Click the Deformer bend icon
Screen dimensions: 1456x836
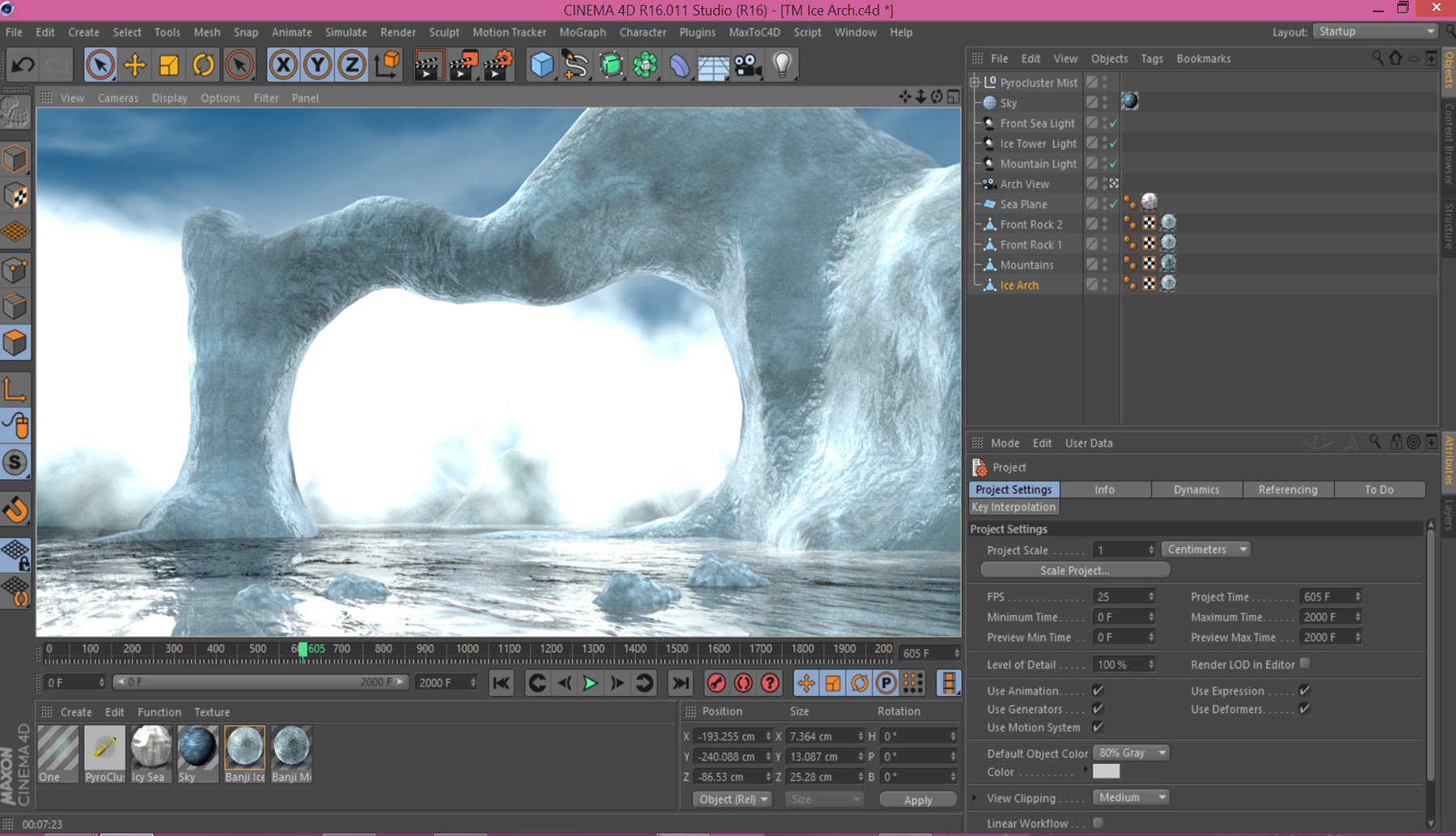pyautogui.click(x=679, y=65)
